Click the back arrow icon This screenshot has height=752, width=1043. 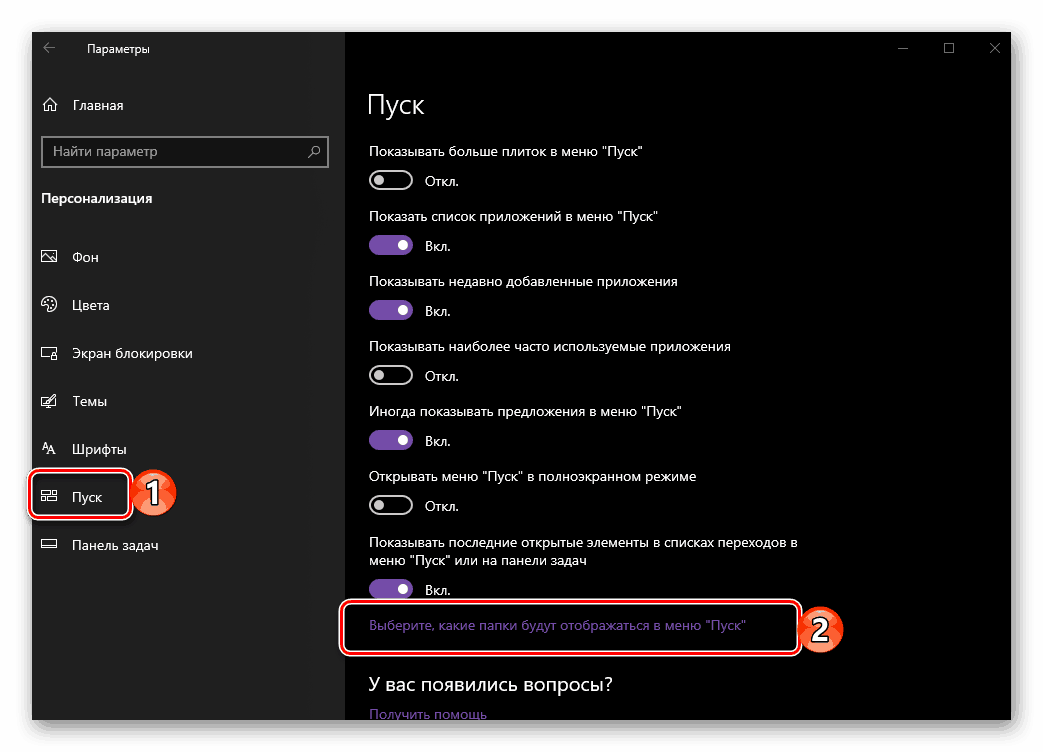(50, 48)
